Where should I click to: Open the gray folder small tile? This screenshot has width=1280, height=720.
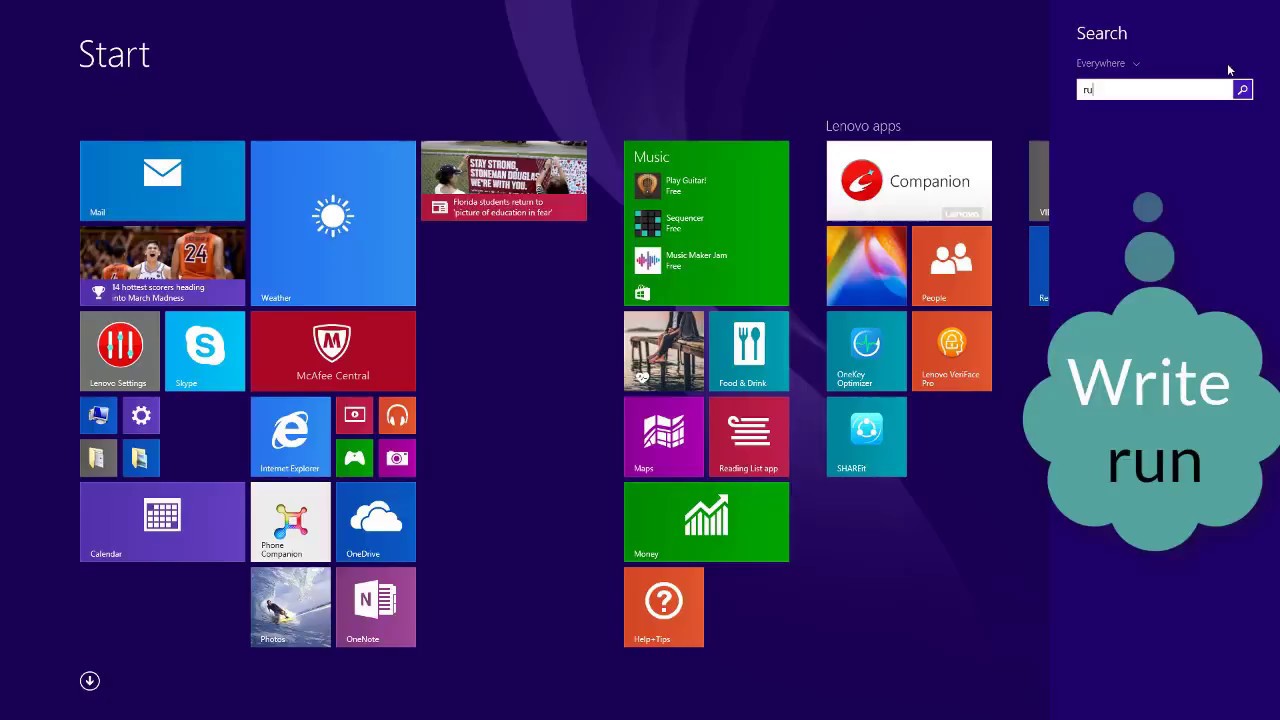tap(99, 458)
